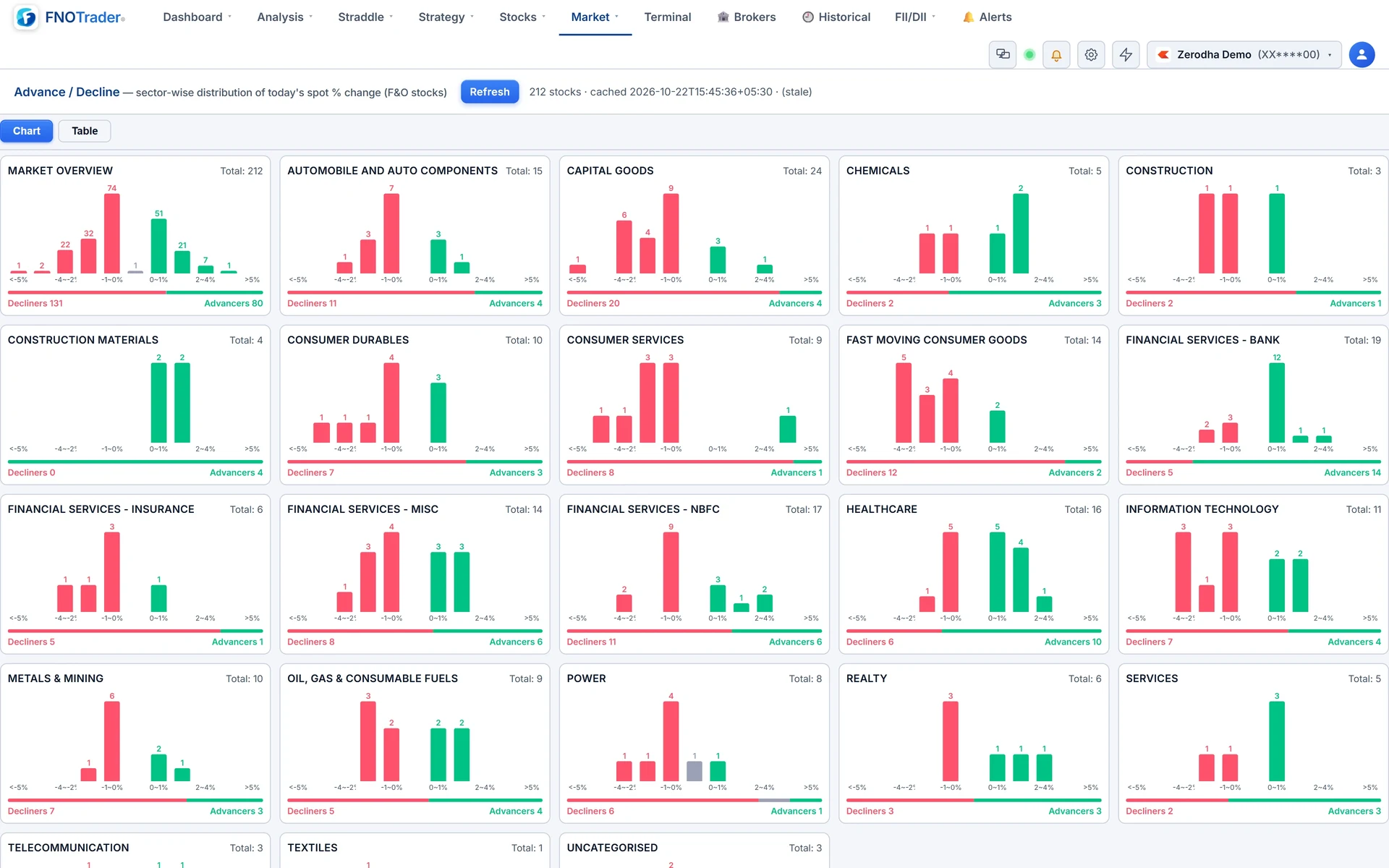Open the Alerts page
Viewport: 1389px width, 868px height.
click(x=987, y=17)
